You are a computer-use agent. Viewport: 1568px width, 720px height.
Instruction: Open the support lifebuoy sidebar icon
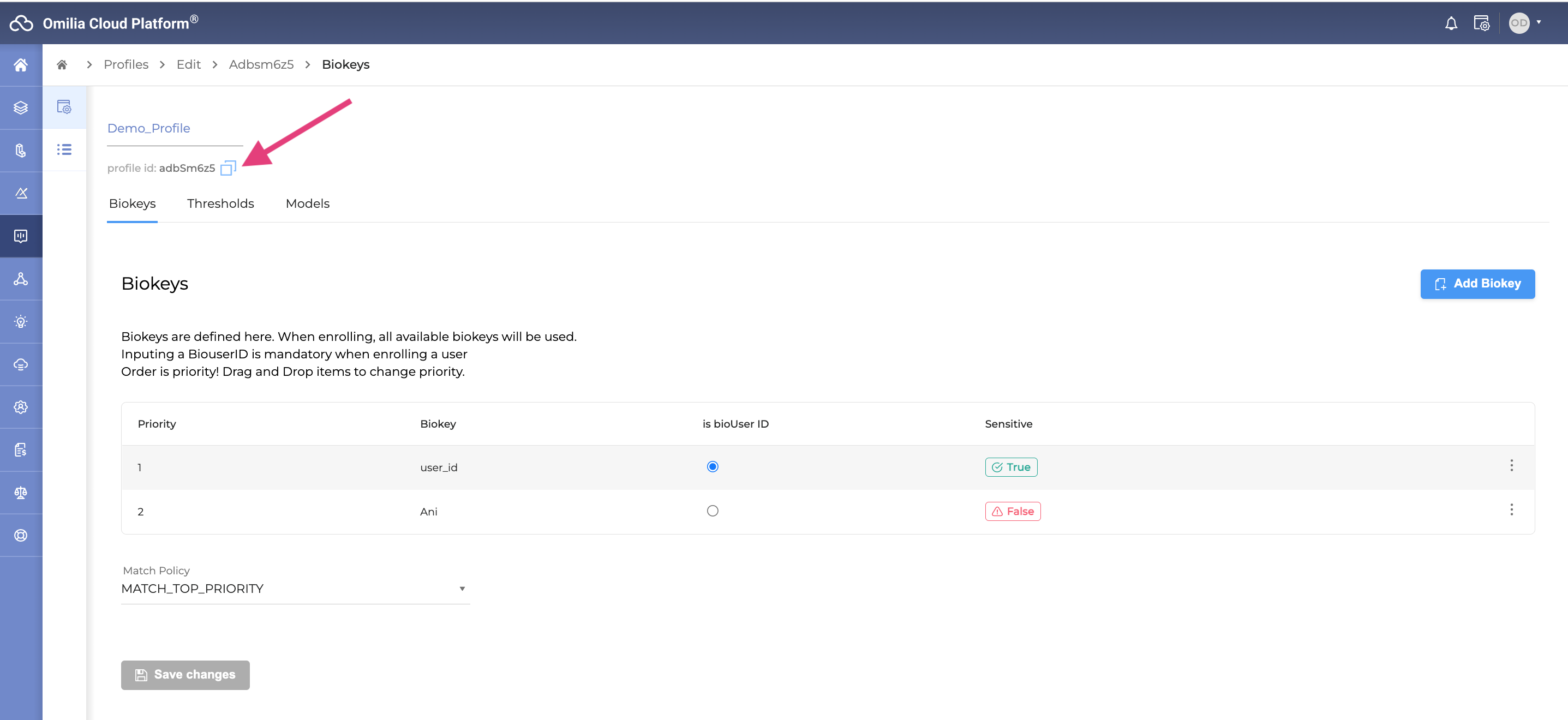click(21, 535)
